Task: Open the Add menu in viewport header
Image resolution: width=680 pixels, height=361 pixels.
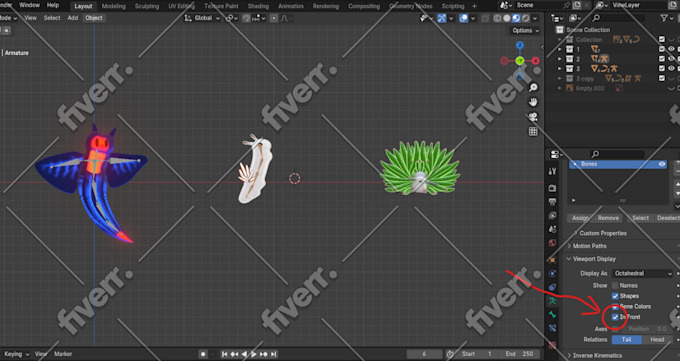Action: 73,18
